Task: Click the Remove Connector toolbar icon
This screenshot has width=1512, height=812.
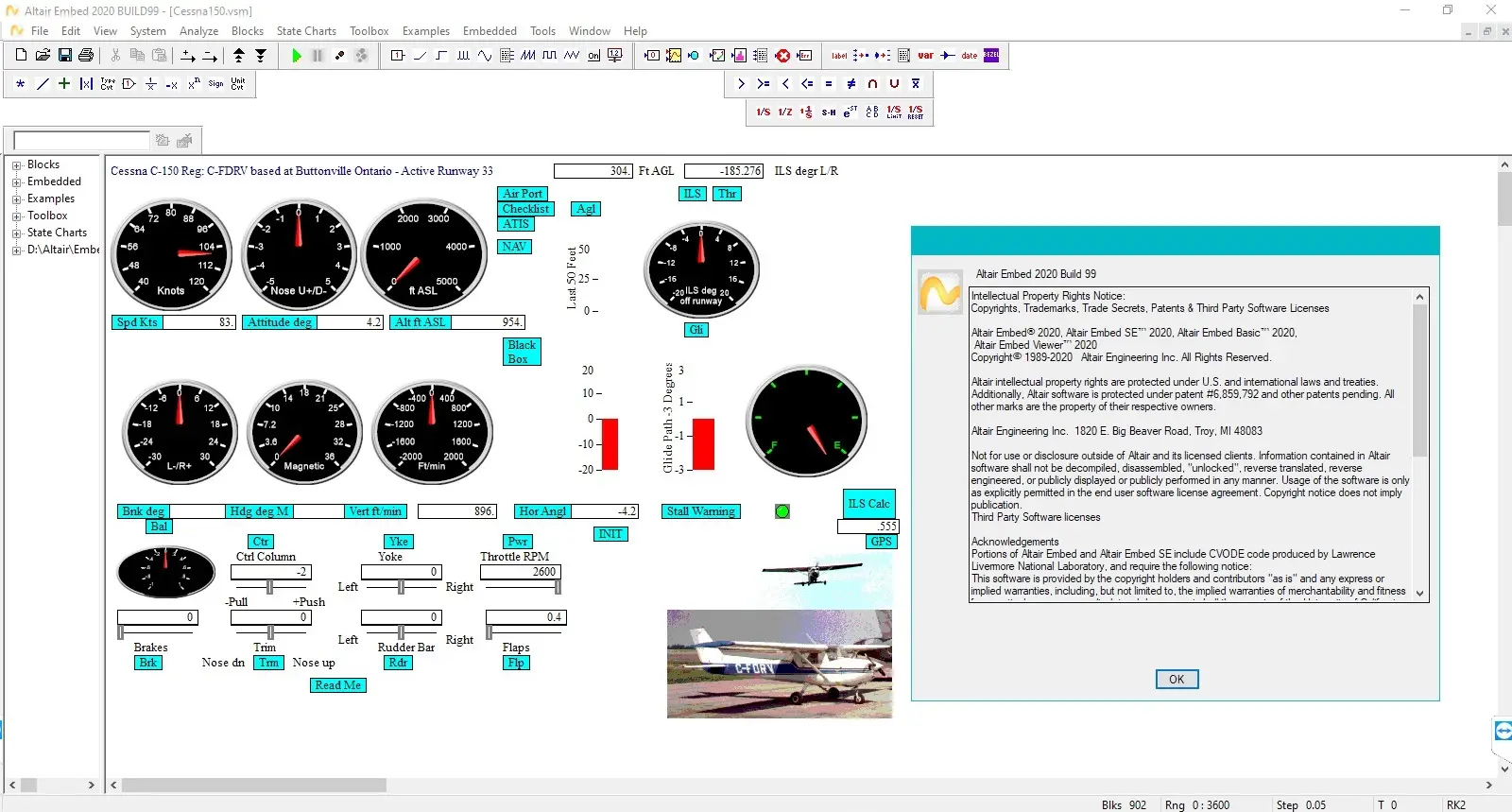Action: (x=210, y=56)
